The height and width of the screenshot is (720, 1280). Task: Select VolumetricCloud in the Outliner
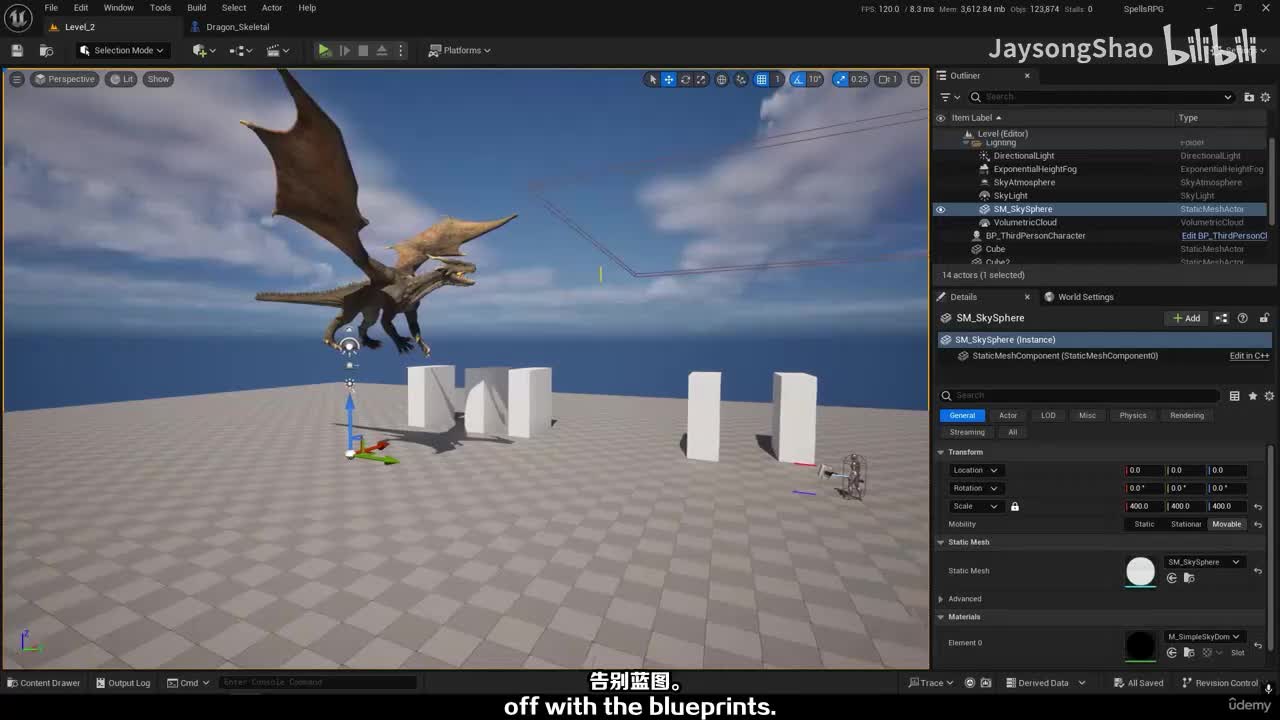pyautogui.click(x=1025, y=222)
